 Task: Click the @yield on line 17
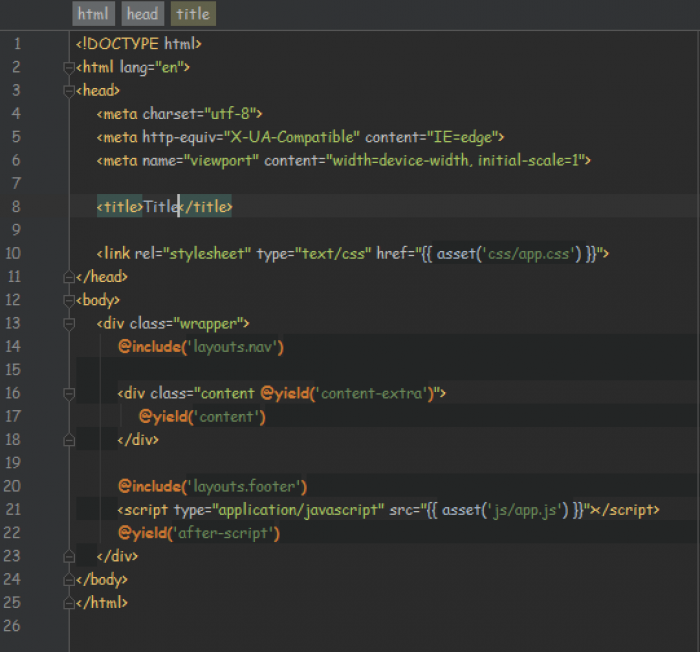tap(163, 417)
